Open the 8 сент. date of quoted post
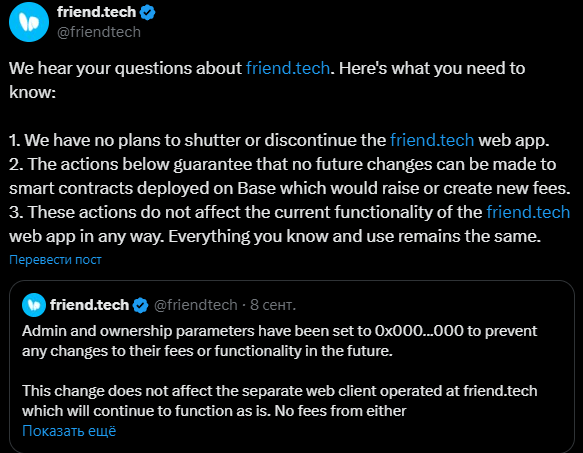 coord(273,305)
